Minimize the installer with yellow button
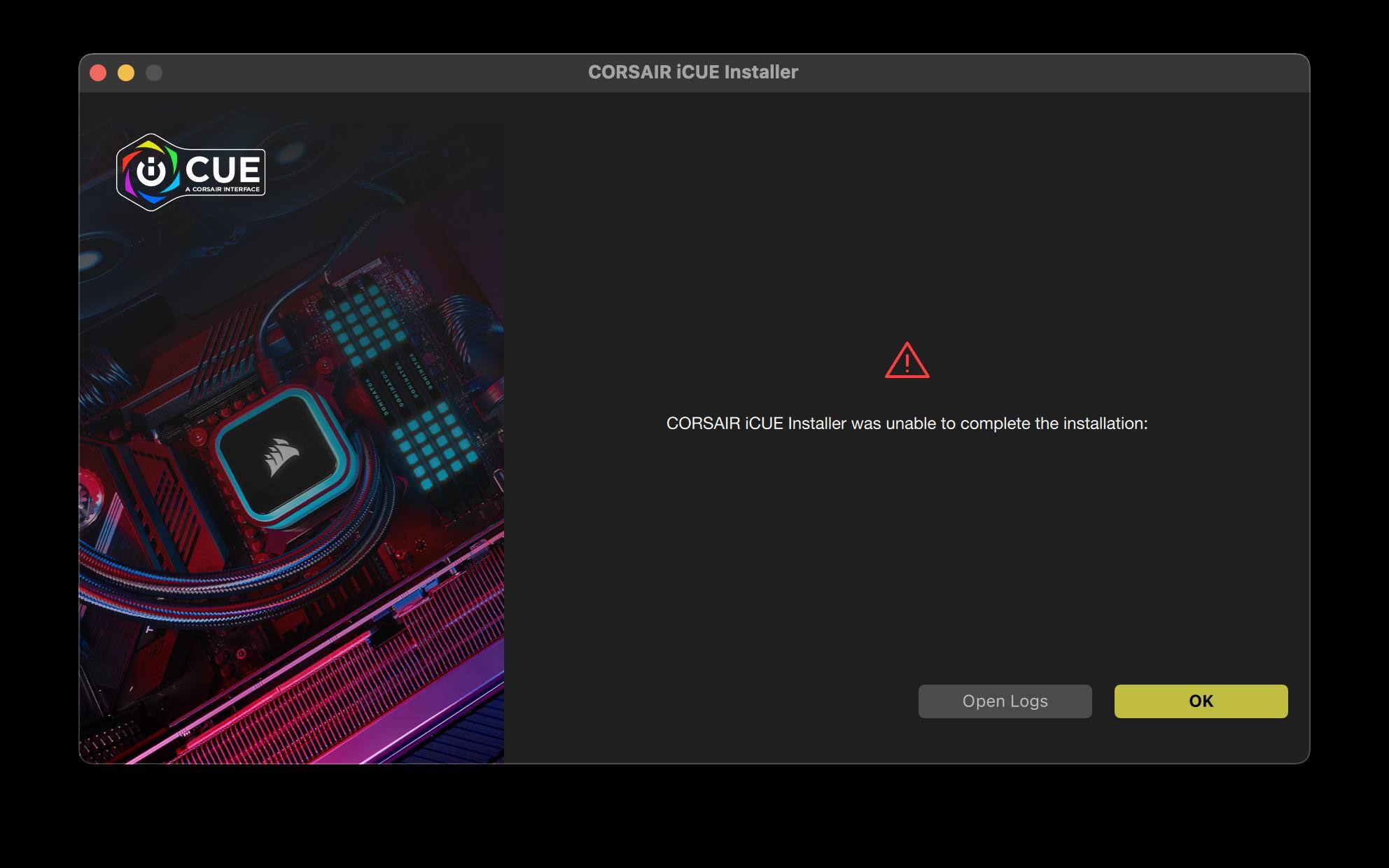 (126, 73)
